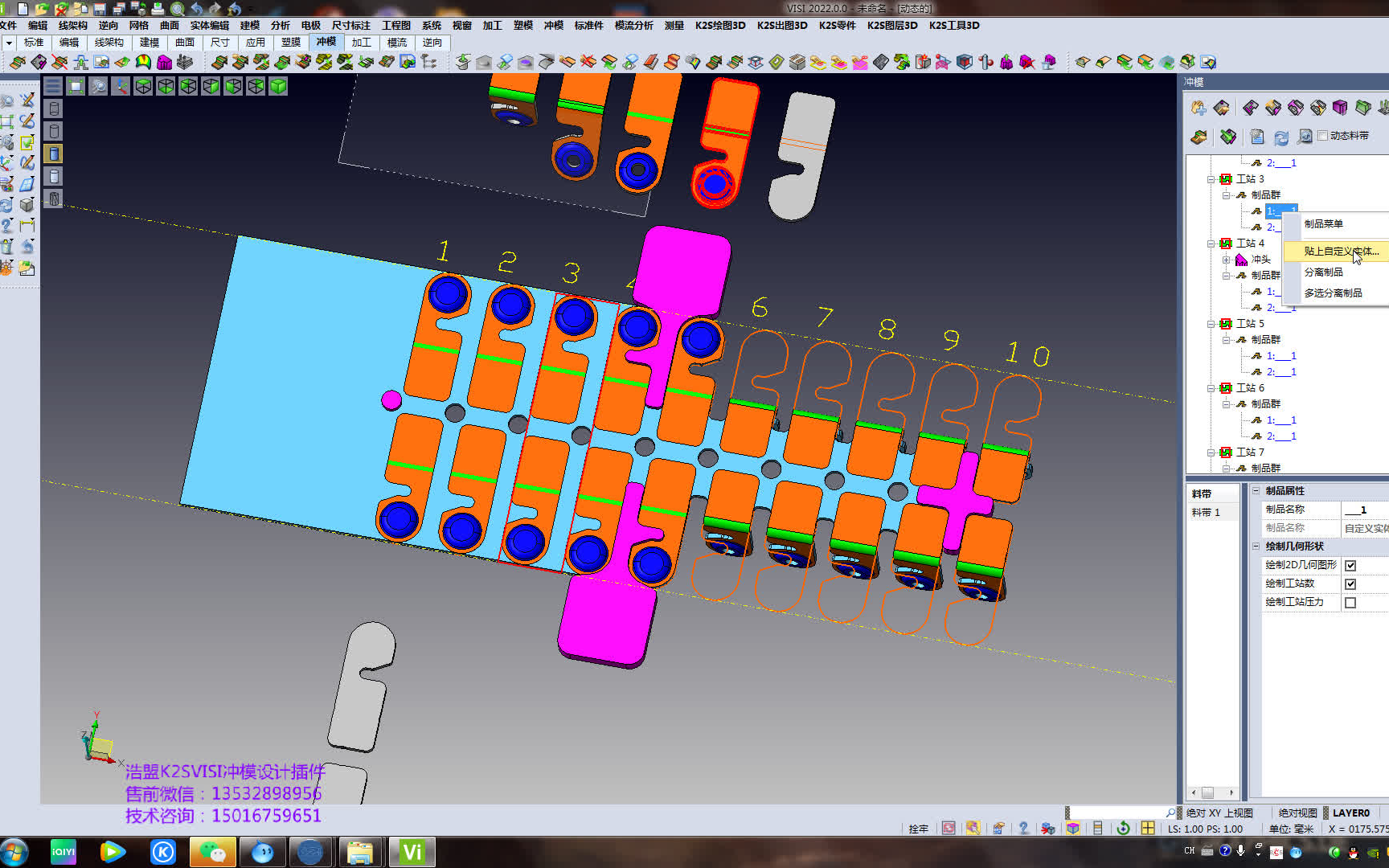Click the magnifier zoom icon in quick toolbar
Image resolution: width=1389 pixels, height=868 pixels.
[178, 9]
